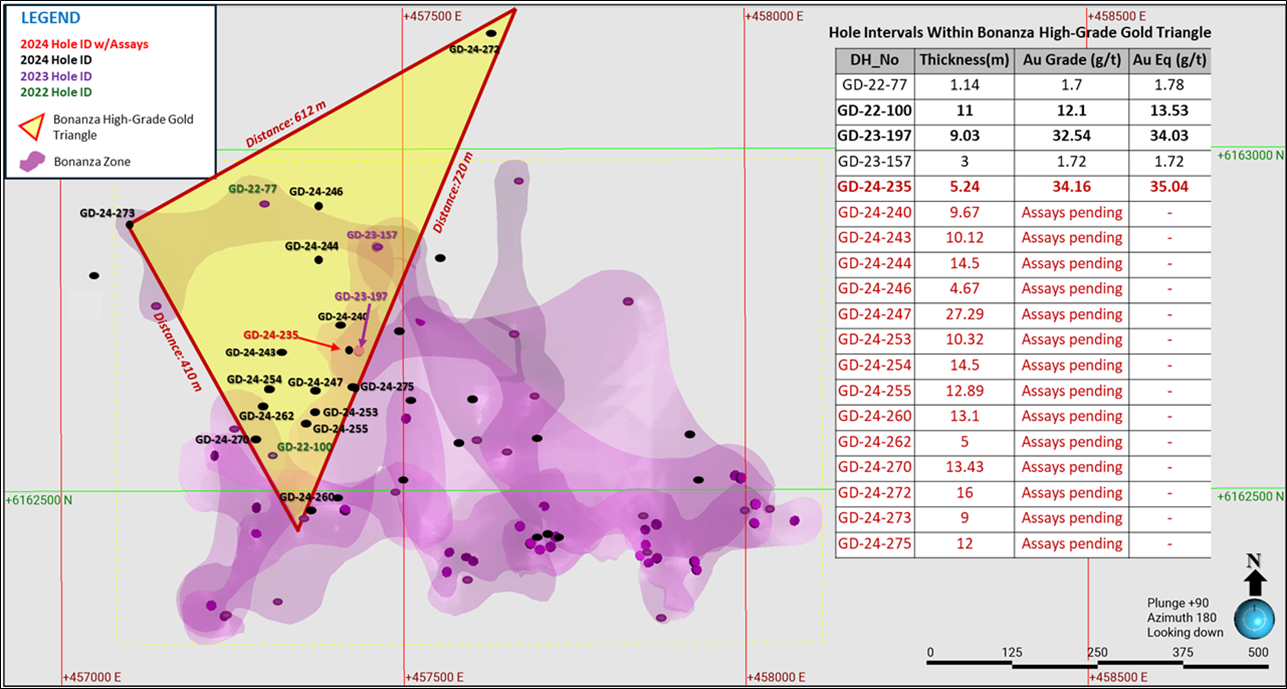
Task: Select the Thickness(m) column header
Action: tap(965, 59)
